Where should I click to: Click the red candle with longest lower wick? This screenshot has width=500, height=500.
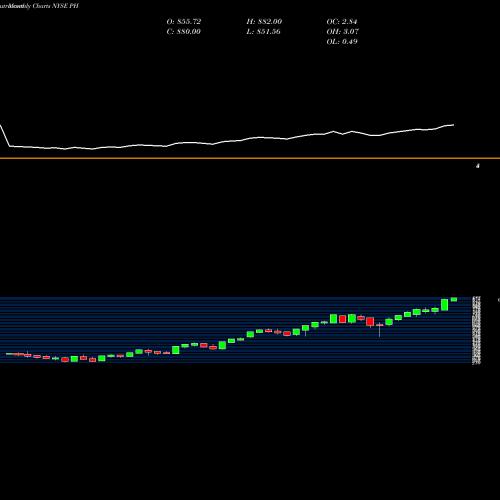(379, 325)
